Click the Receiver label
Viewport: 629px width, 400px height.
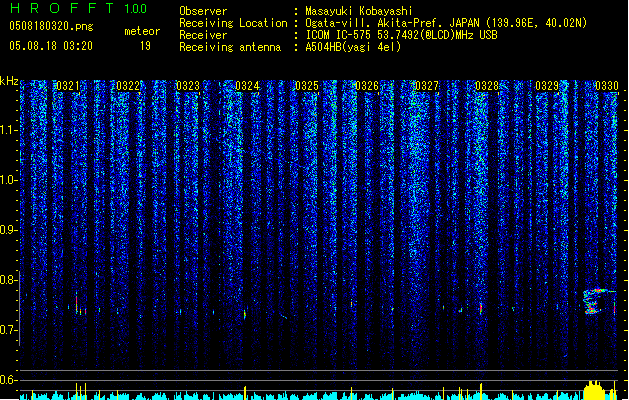(x=203, y=35)
